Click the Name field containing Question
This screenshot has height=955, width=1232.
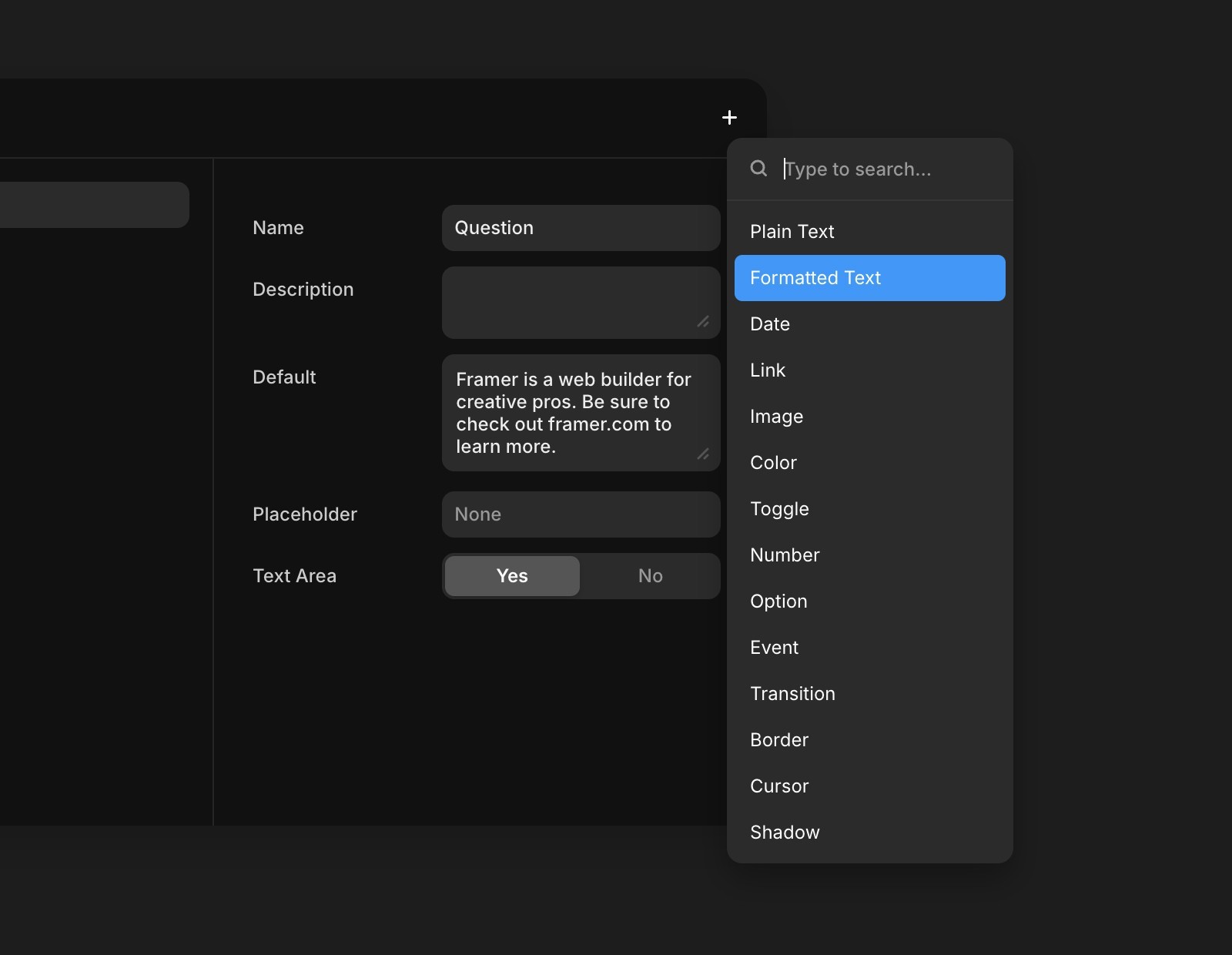pos(581,228)
